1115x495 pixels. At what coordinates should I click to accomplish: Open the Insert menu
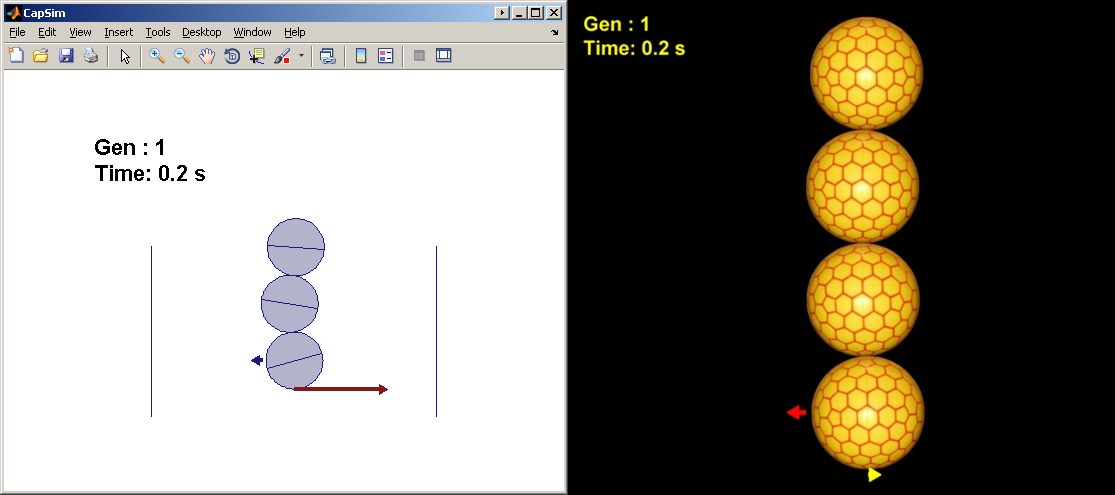click(x=118, y=32)
